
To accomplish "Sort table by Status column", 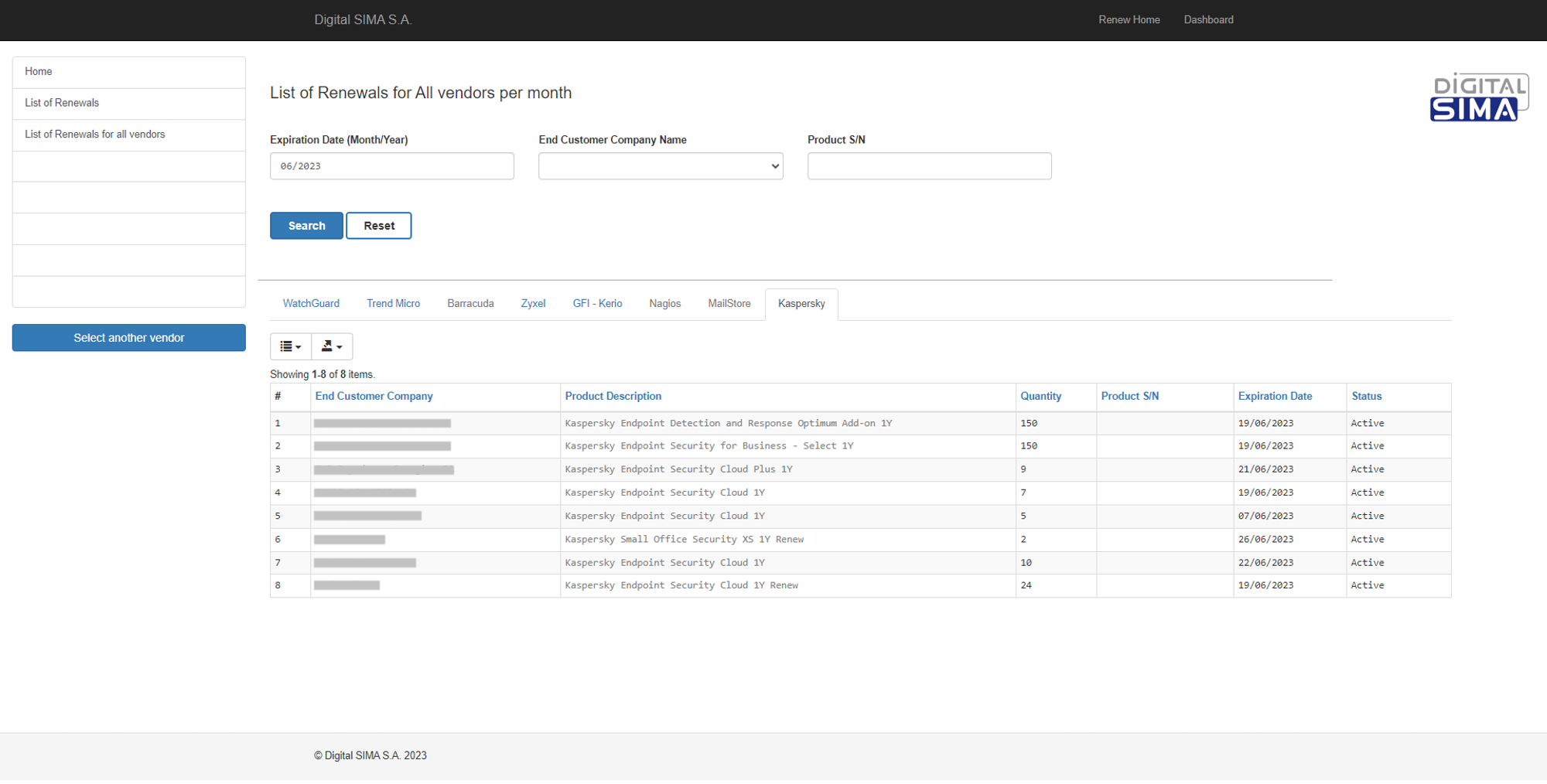I will 1366,397.
